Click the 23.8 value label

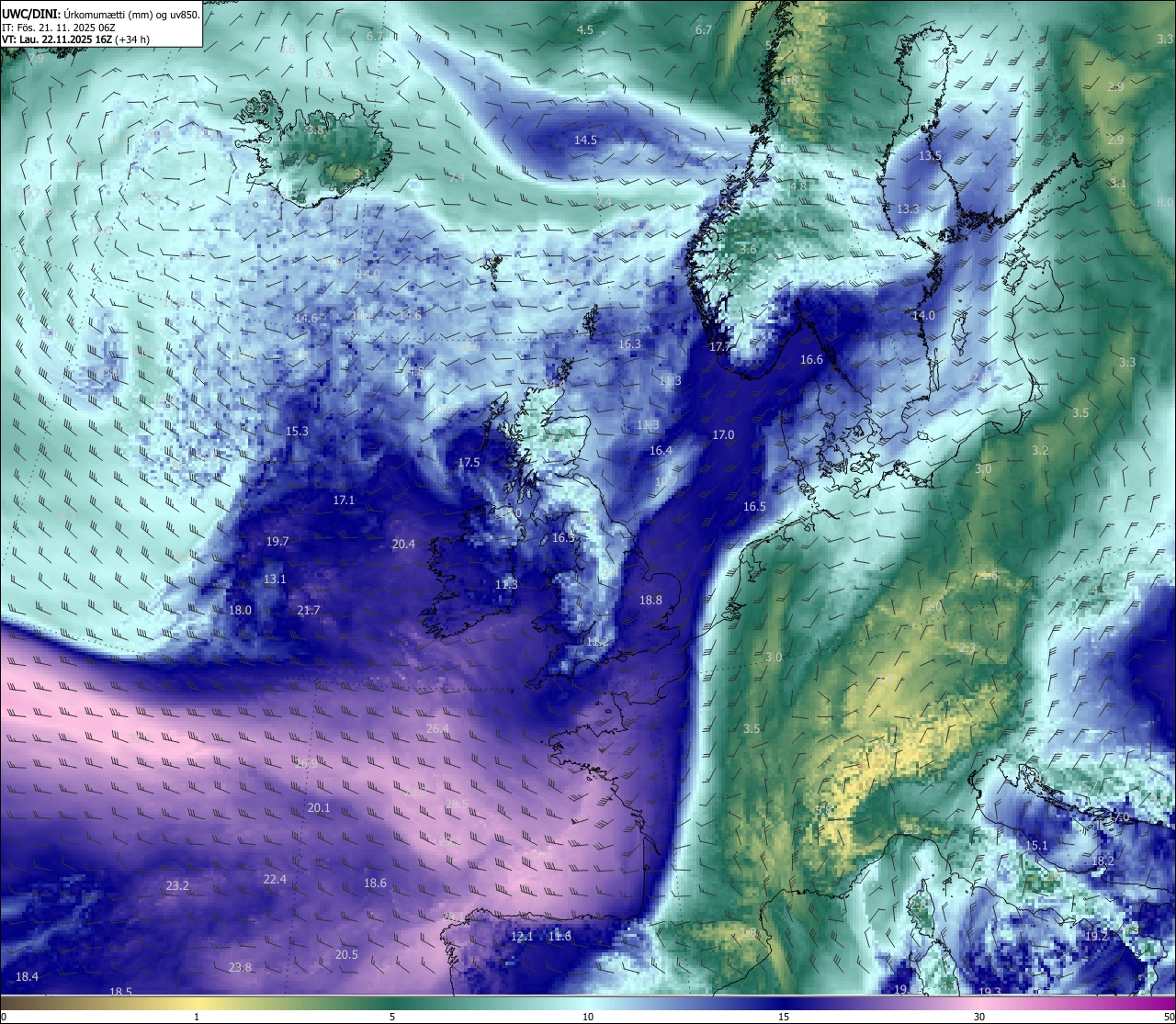point(240,968)
